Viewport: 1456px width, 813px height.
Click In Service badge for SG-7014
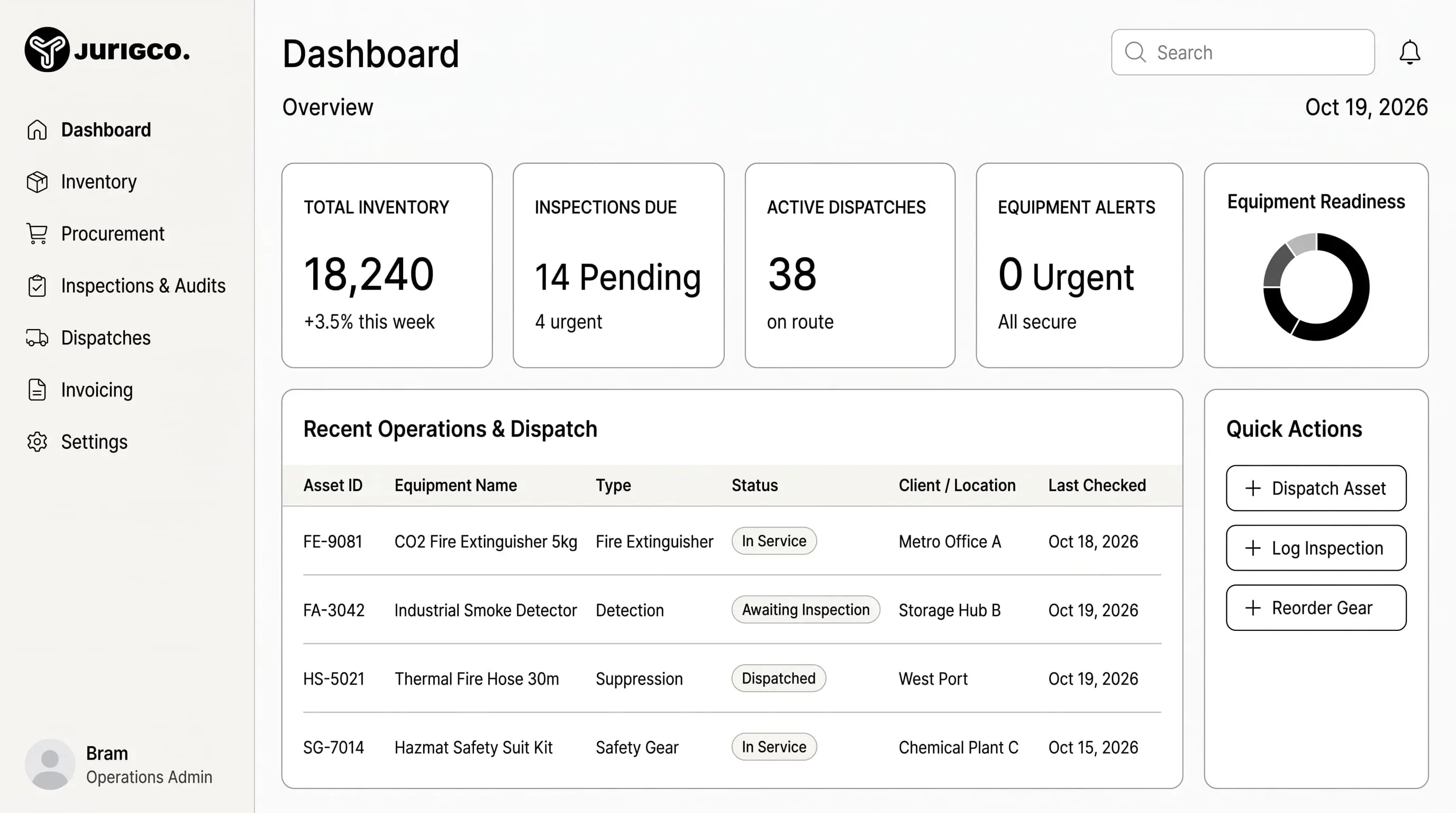point(774,746)
